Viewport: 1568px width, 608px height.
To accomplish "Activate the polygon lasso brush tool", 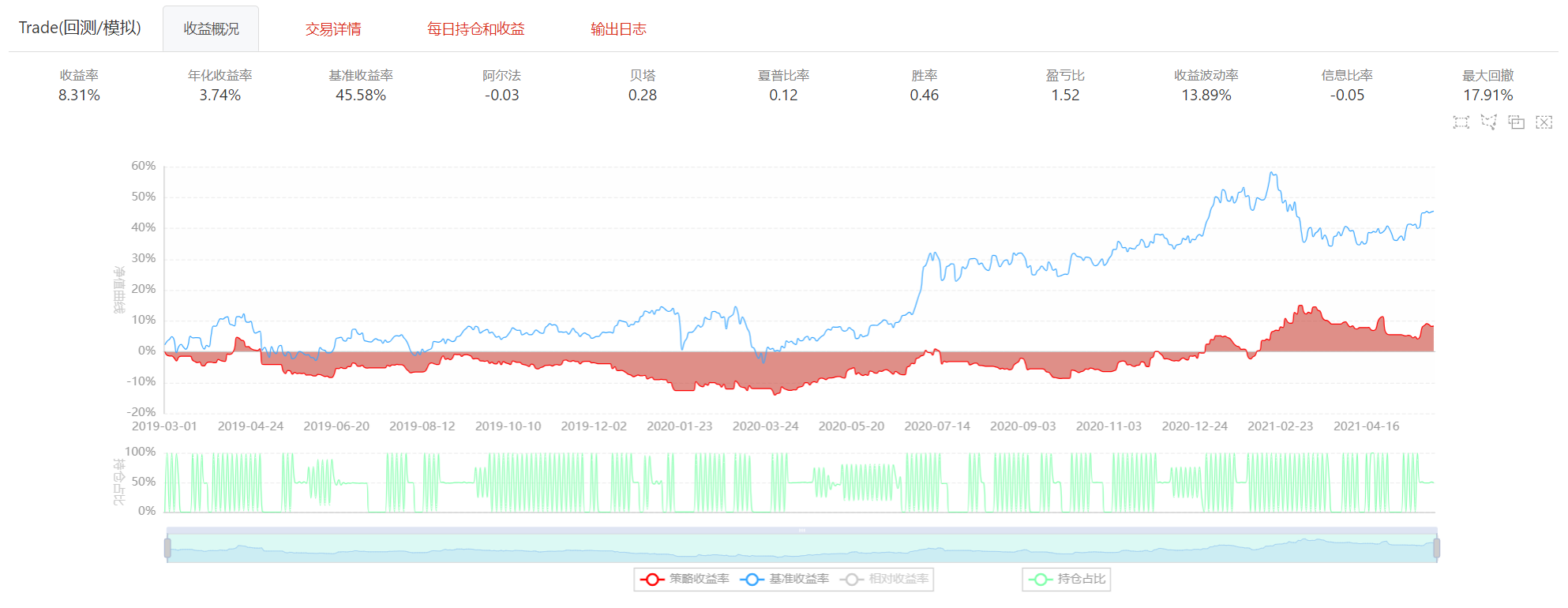I will [1488, 122].
